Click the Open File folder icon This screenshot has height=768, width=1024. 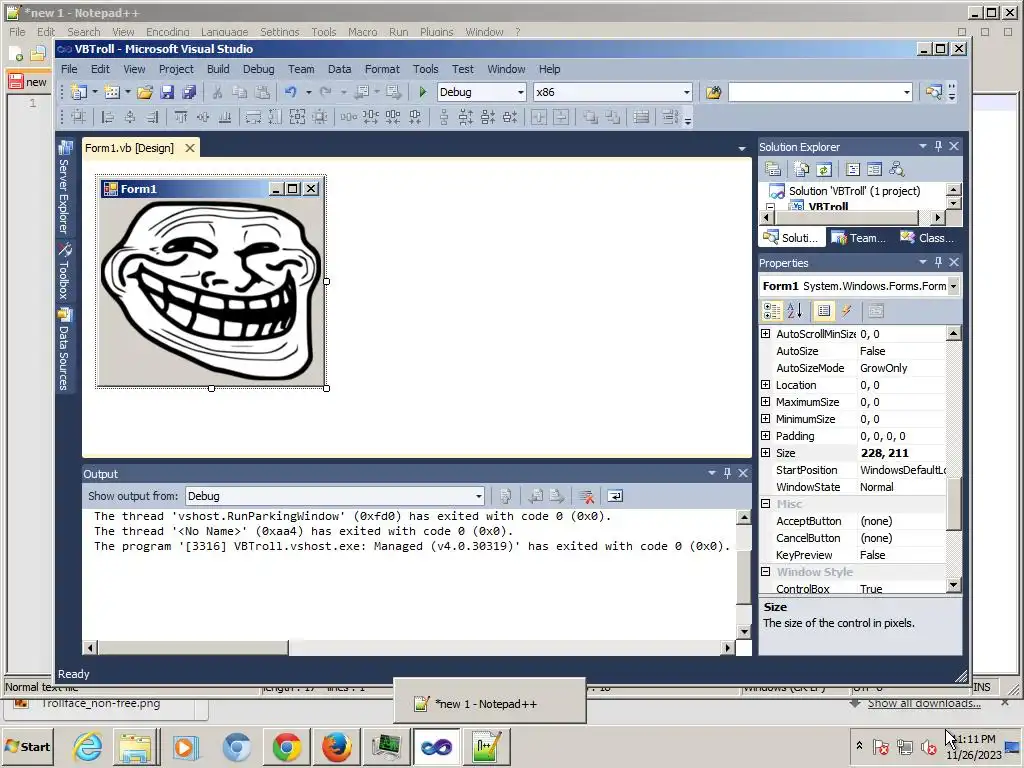pyautogui.click(x=145, y=92)
